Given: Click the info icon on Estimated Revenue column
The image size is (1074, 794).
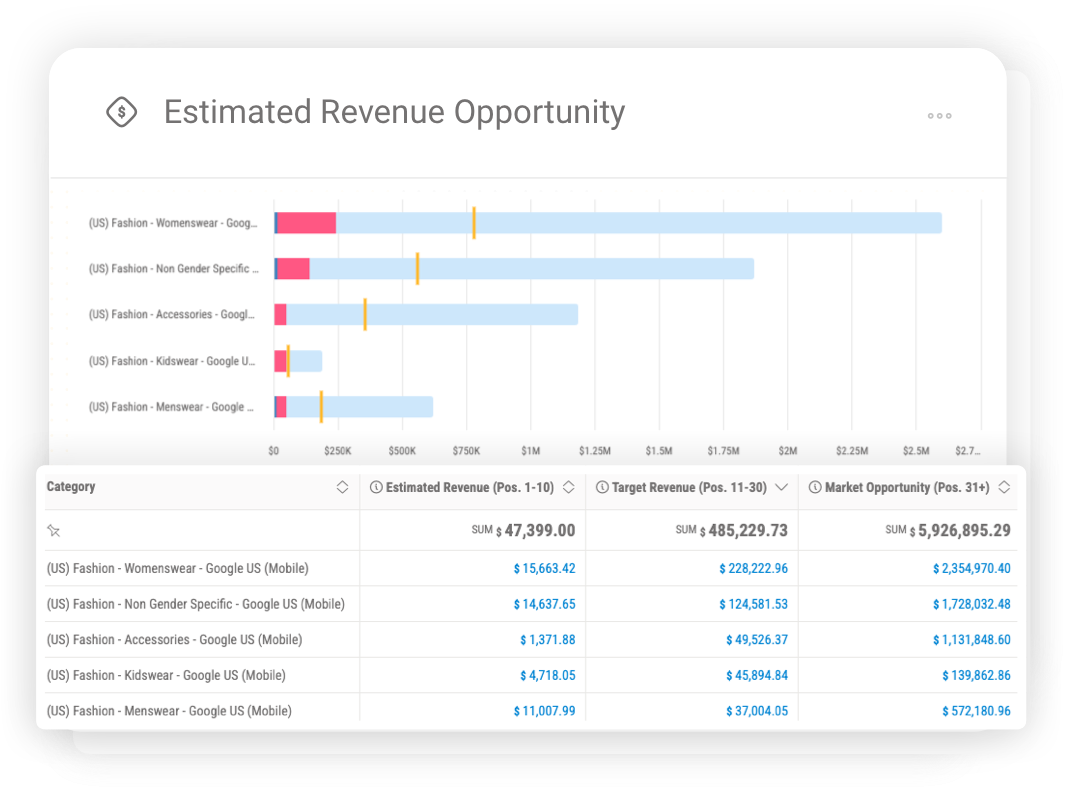Looking at the screenshot, I should coord(375,487).
